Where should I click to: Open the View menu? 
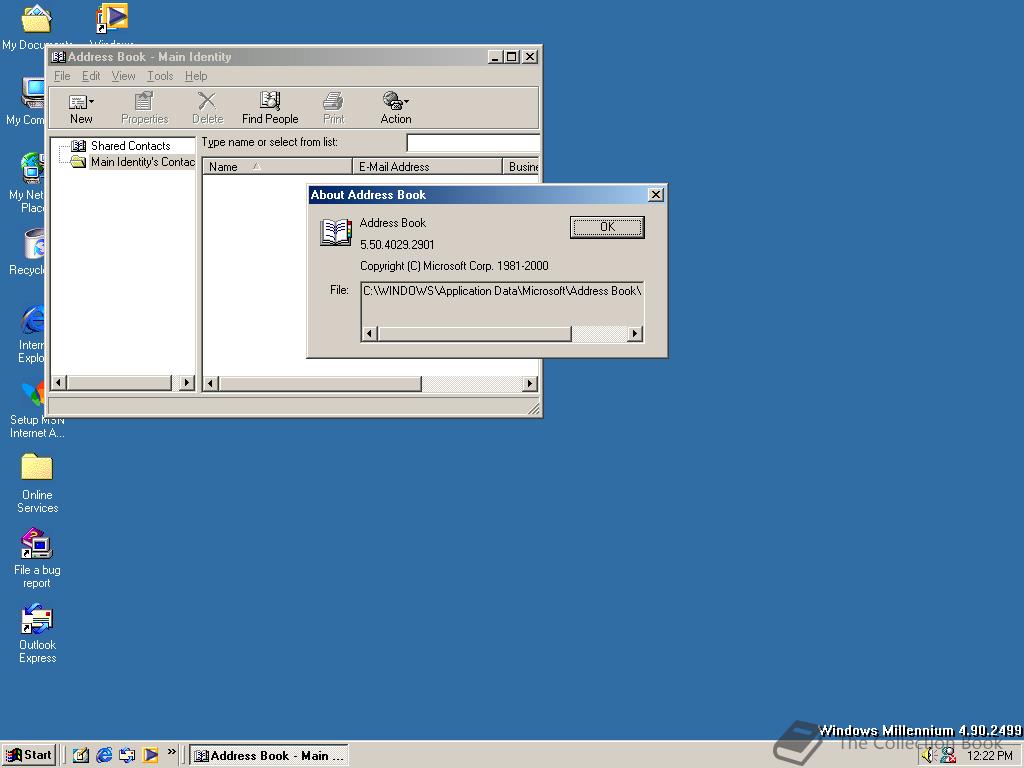click(123, 76)
